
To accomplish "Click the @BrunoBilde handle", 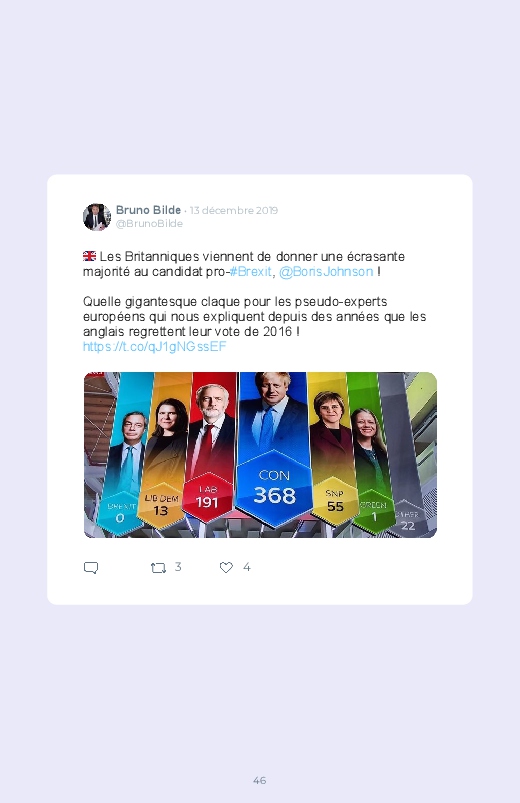I will tap(149, 223).
